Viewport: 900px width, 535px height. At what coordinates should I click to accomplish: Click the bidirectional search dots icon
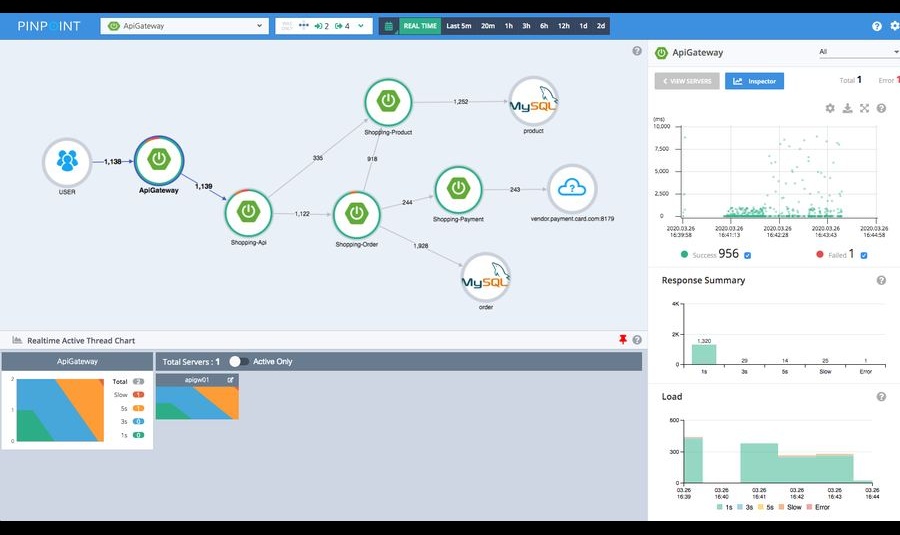[304, 26]
